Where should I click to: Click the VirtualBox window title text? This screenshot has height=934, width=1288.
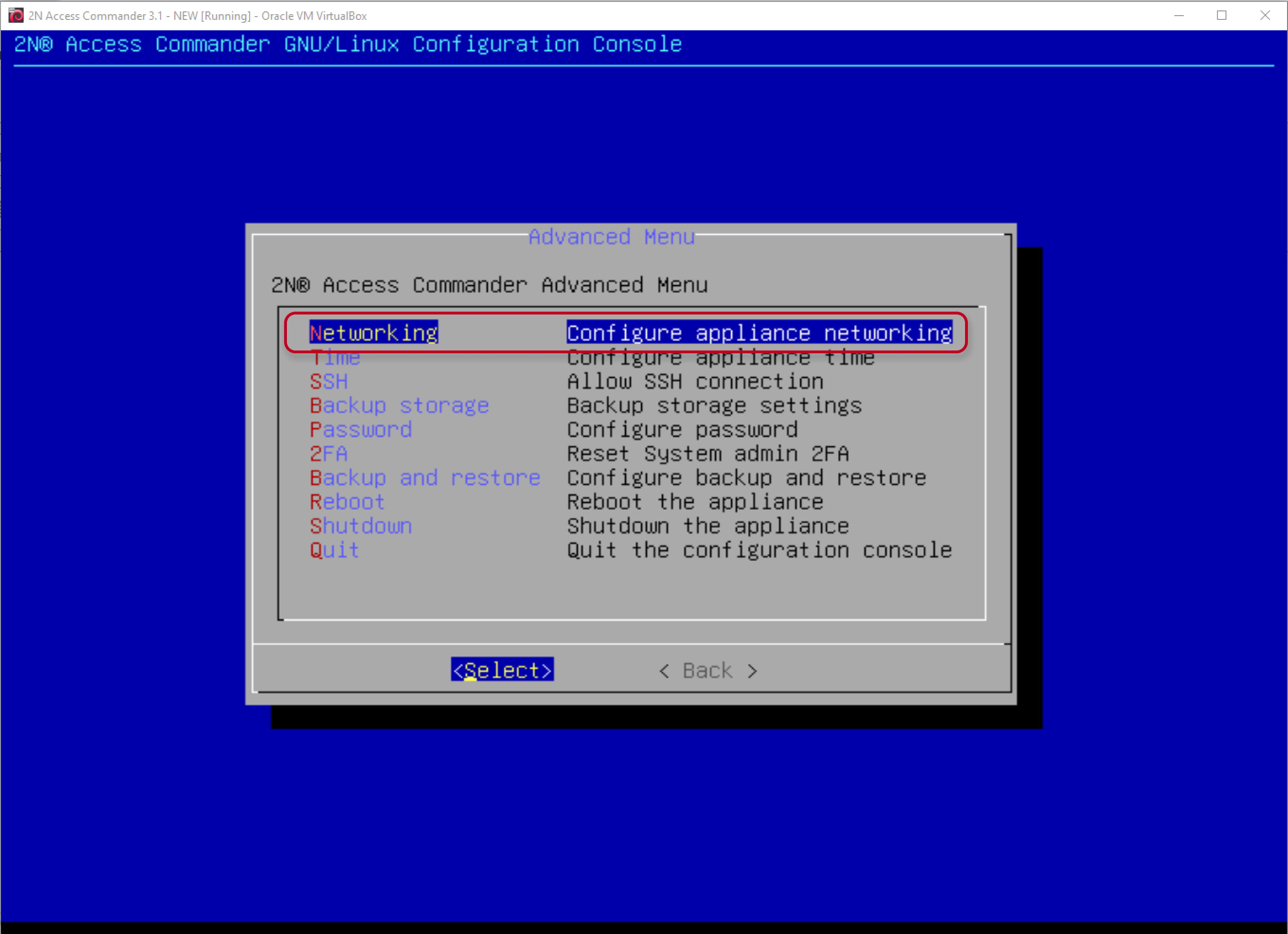(197, 16)
